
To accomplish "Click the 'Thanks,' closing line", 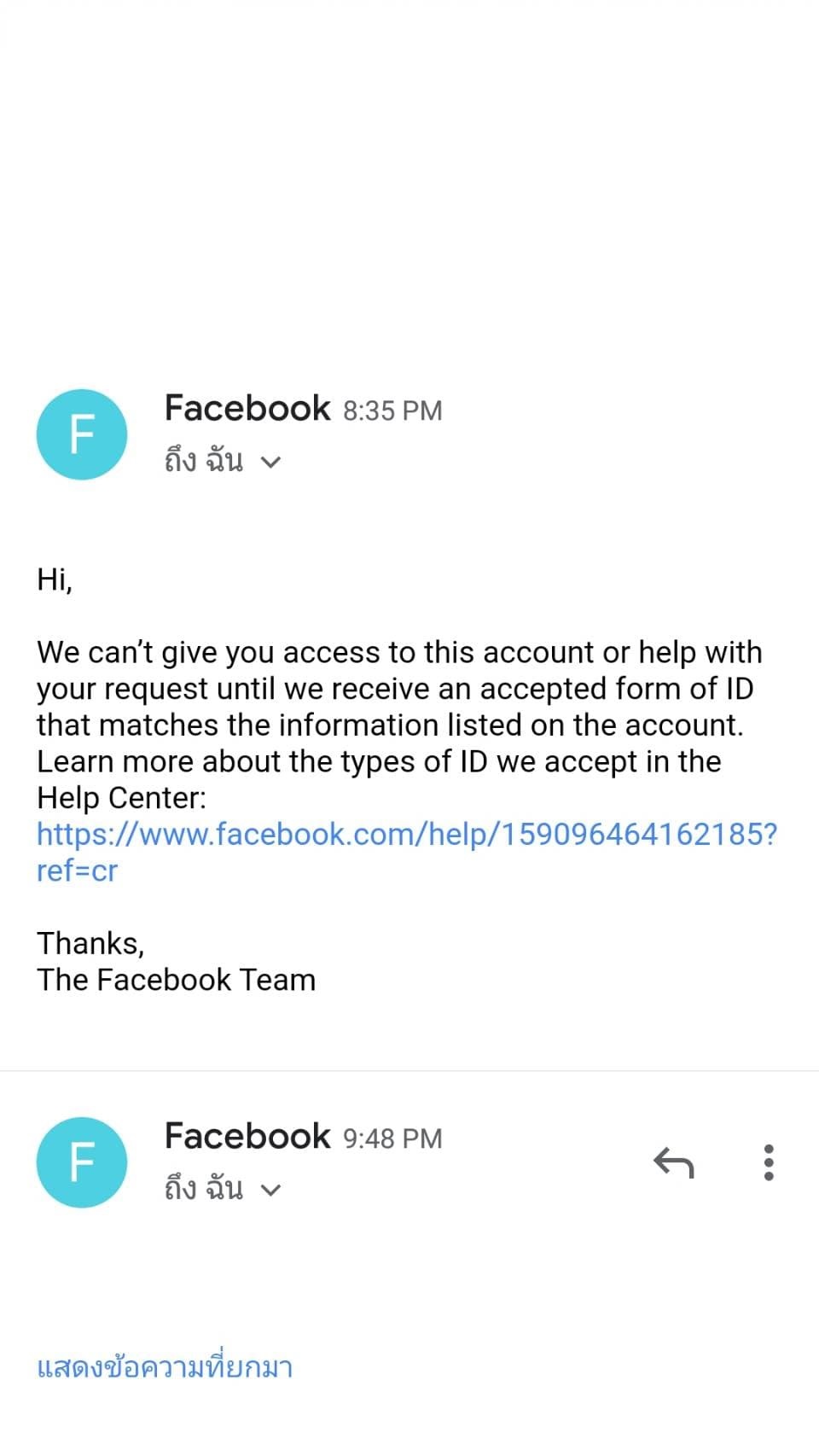I will (90, 943).
